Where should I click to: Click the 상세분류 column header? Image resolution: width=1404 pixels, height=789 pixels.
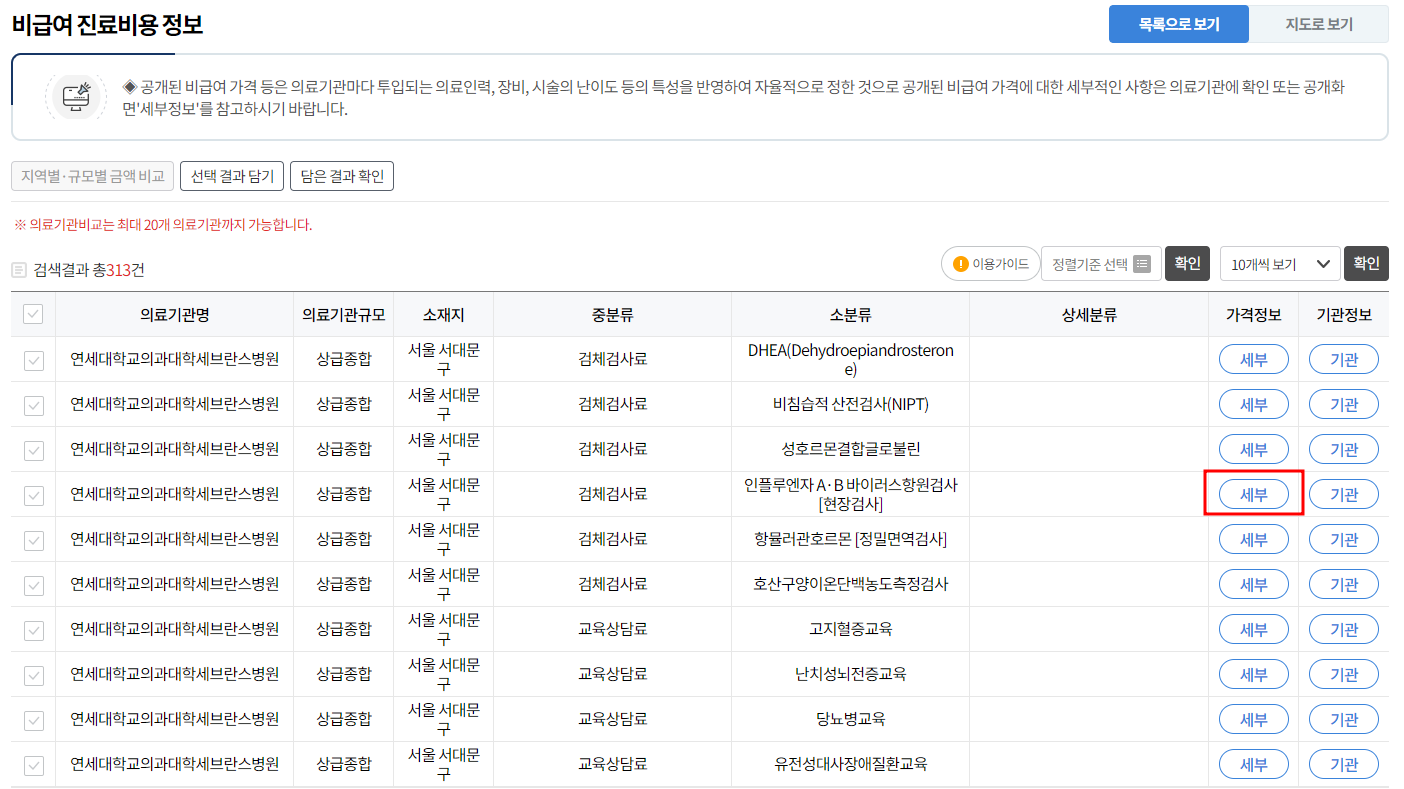tap(1089, 315)
